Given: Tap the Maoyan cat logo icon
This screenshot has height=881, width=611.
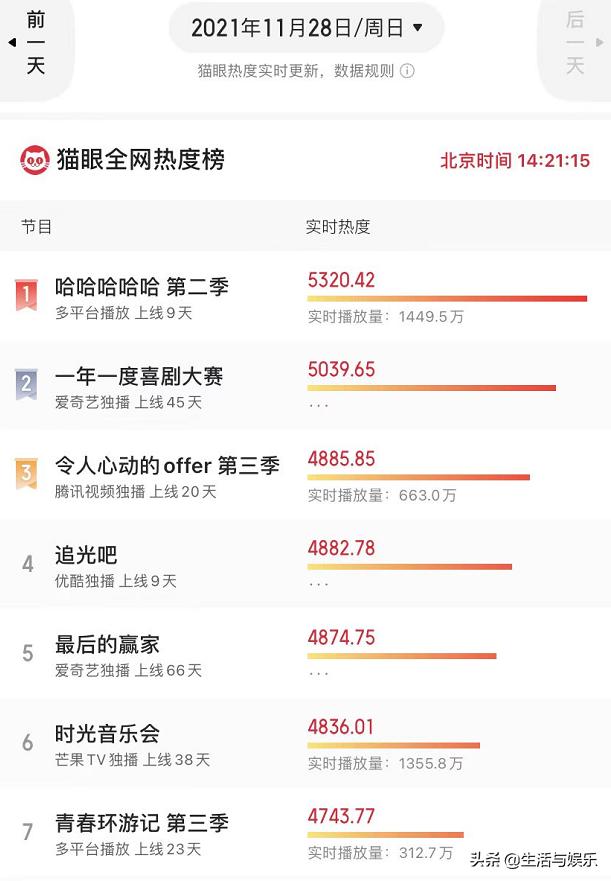Looking at the screenshot, I should click(35, 160).
